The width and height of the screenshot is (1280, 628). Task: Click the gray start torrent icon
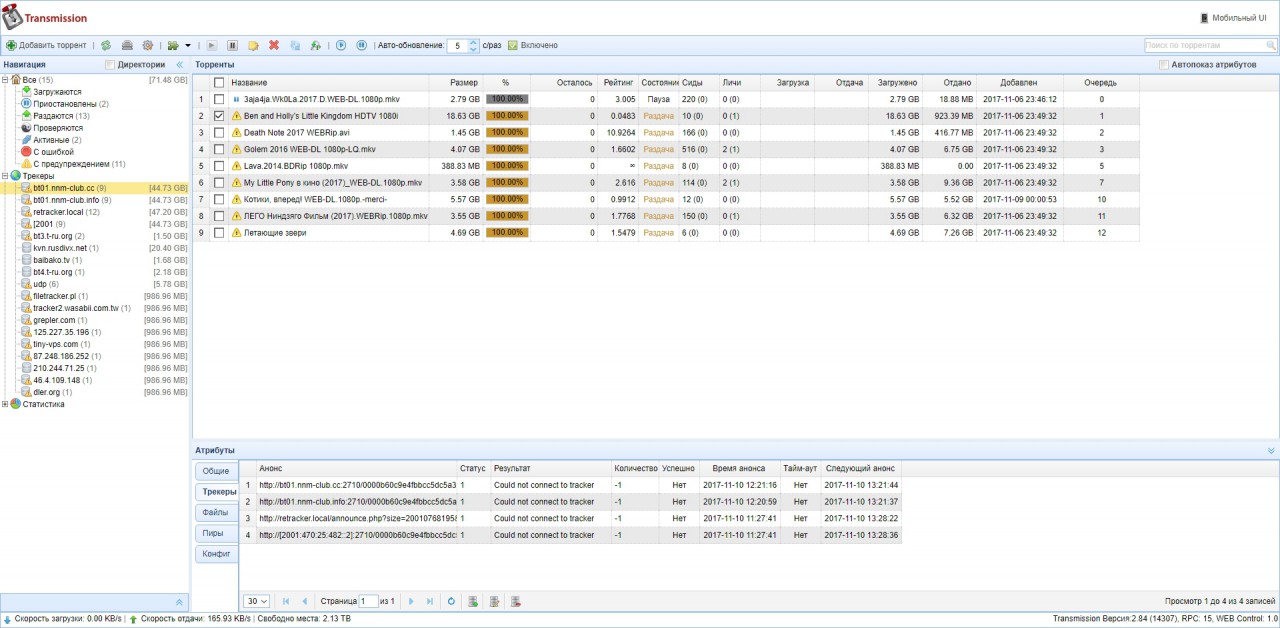pos(212,45)
